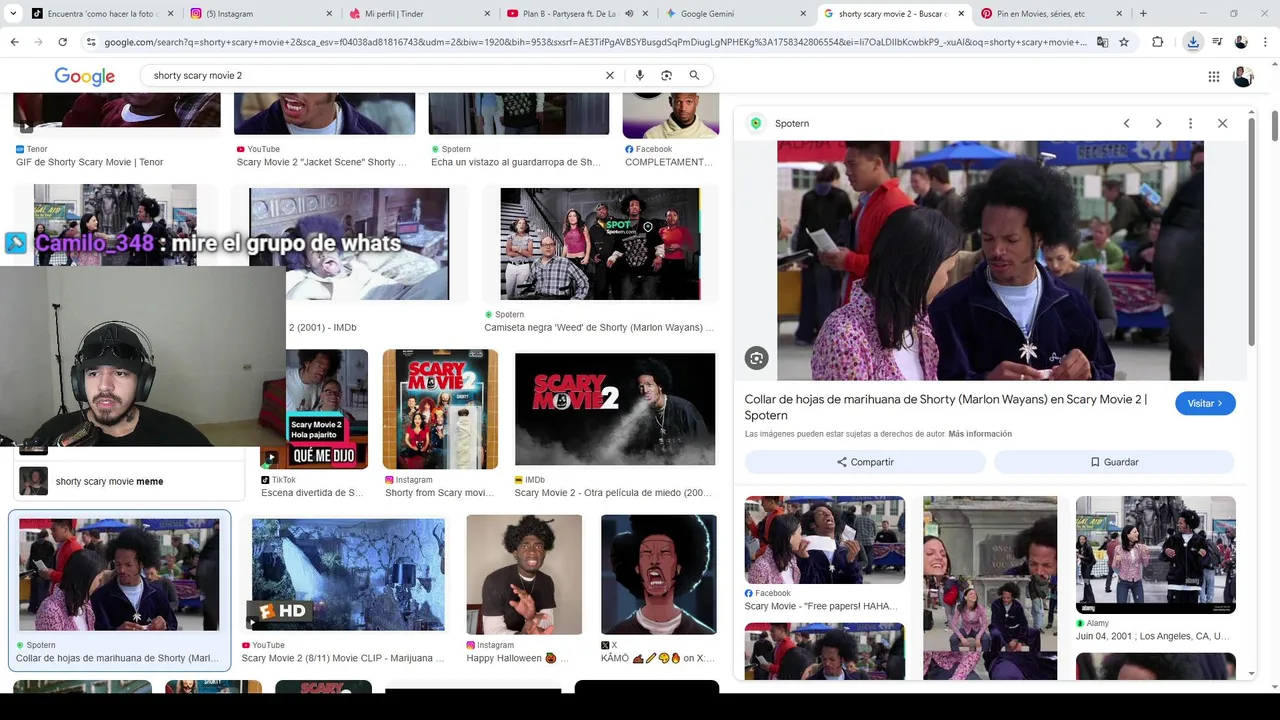Open a new browser tab
The height and width of the screenshot is (720, 1280).
[1143, 13]
